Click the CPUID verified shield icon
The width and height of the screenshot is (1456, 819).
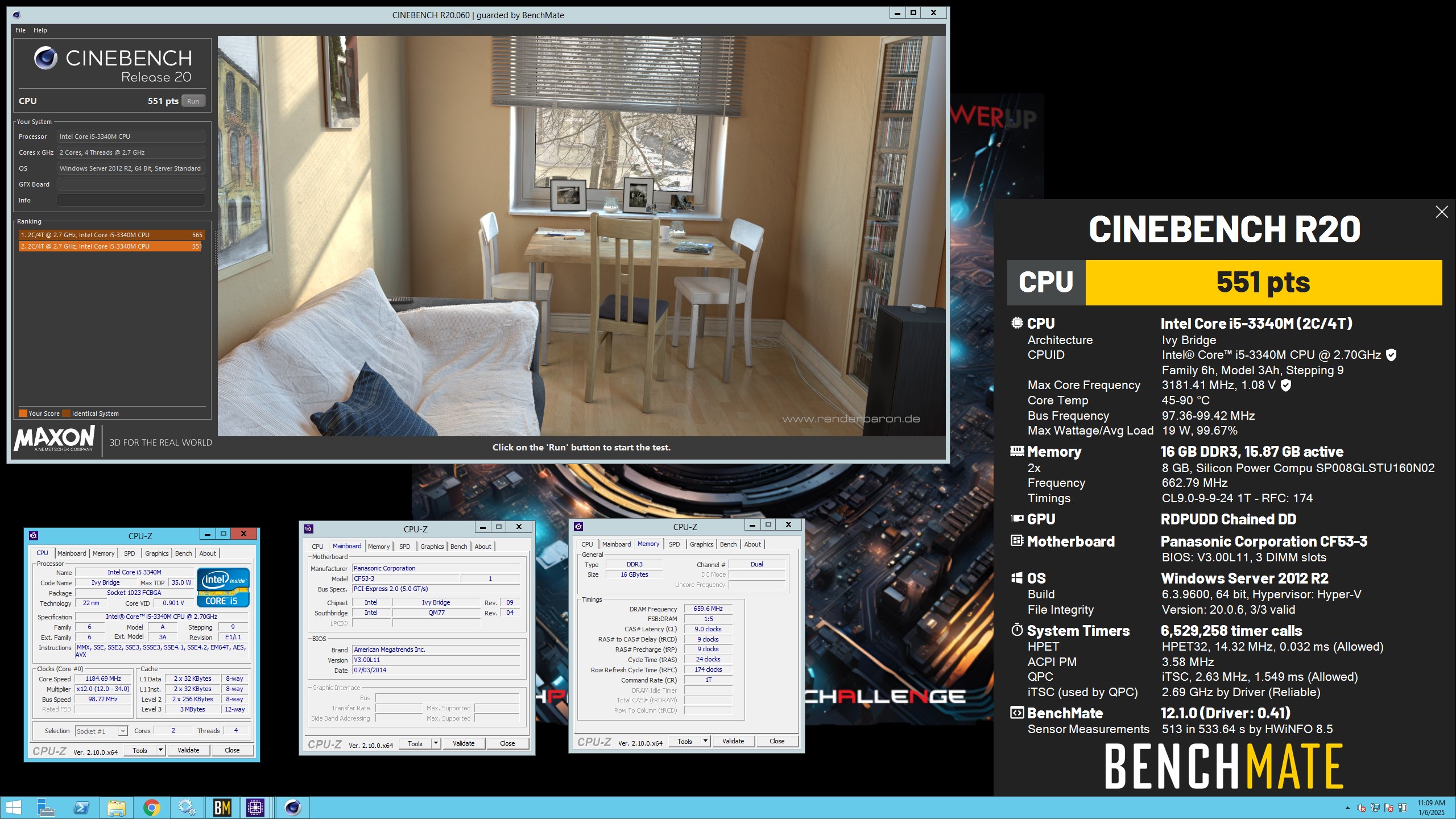pyautogui.click(x=1391, y=355)
